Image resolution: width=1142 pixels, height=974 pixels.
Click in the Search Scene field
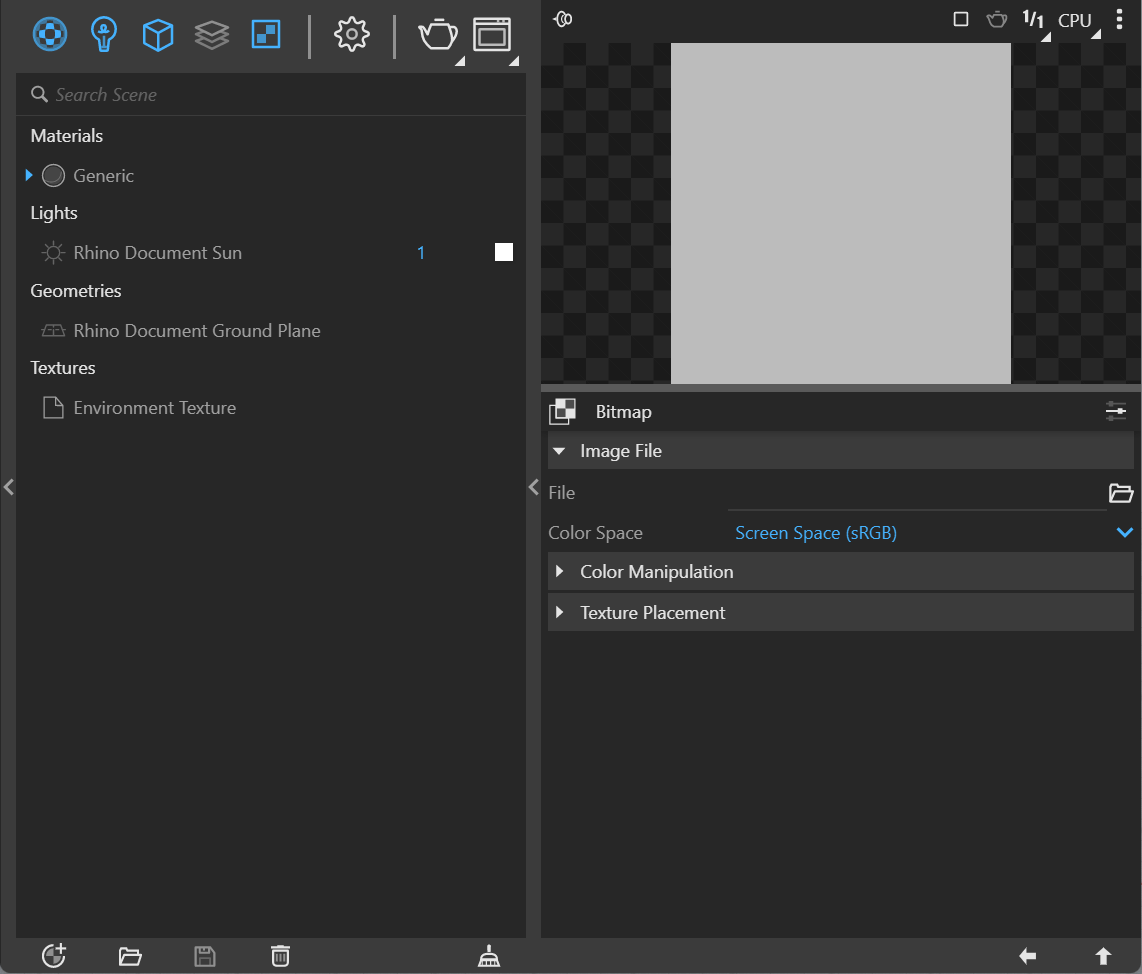click(x=271, y=95)
